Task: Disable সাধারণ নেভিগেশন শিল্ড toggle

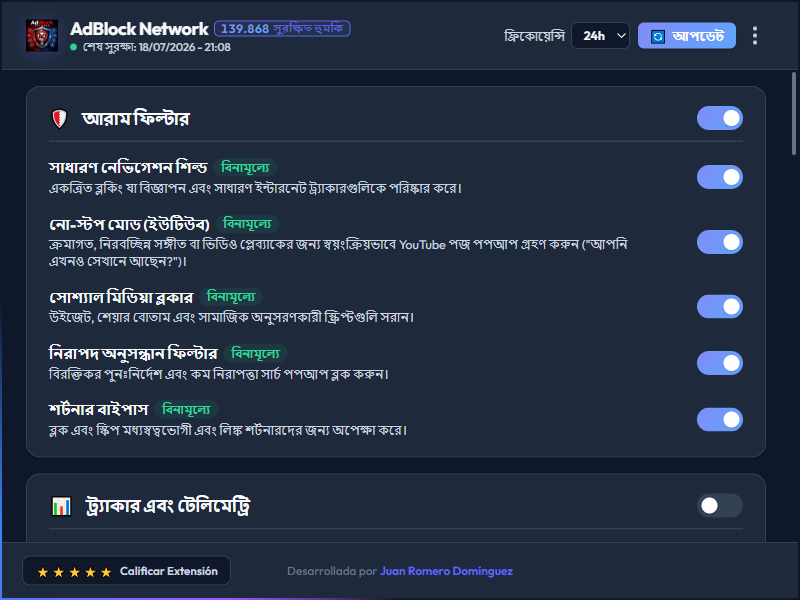Action: pyautogui.click(x=719, y=177)
